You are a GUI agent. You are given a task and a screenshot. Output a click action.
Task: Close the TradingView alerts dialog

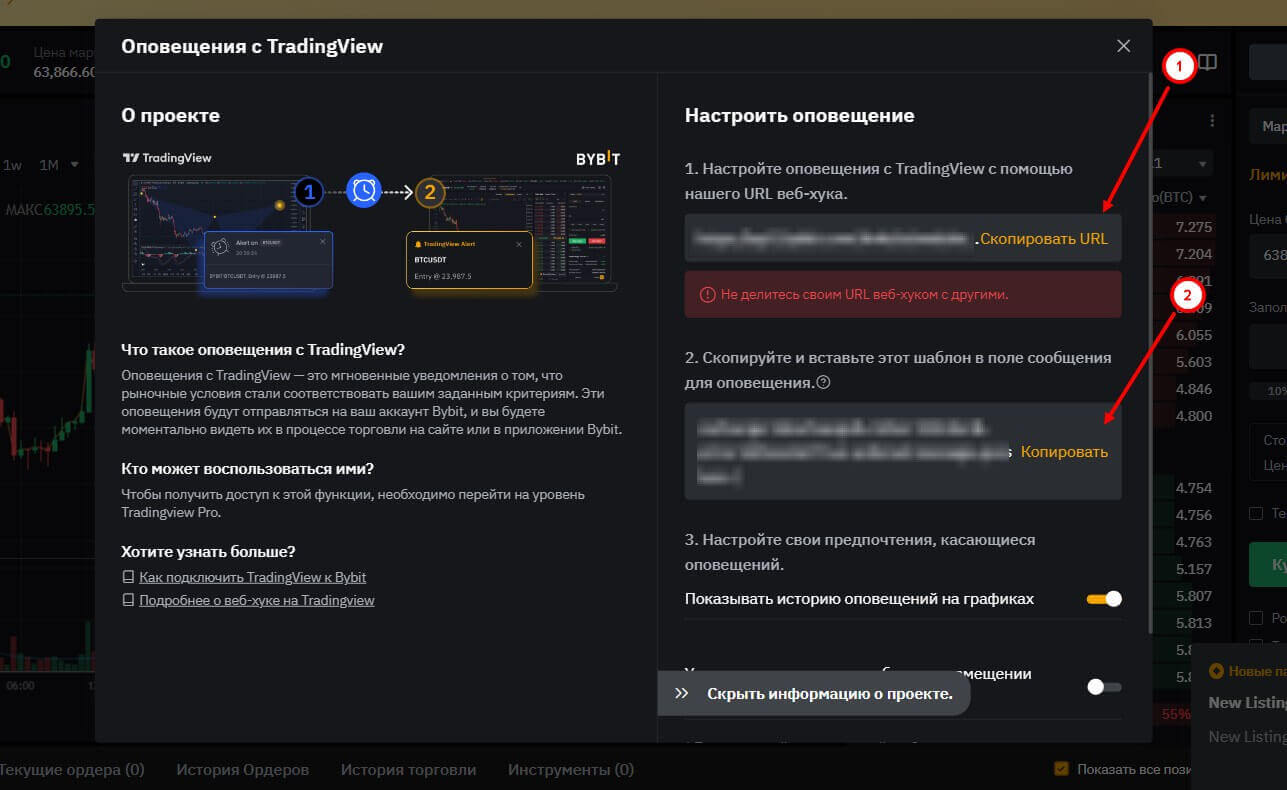tap(1123, 46)
